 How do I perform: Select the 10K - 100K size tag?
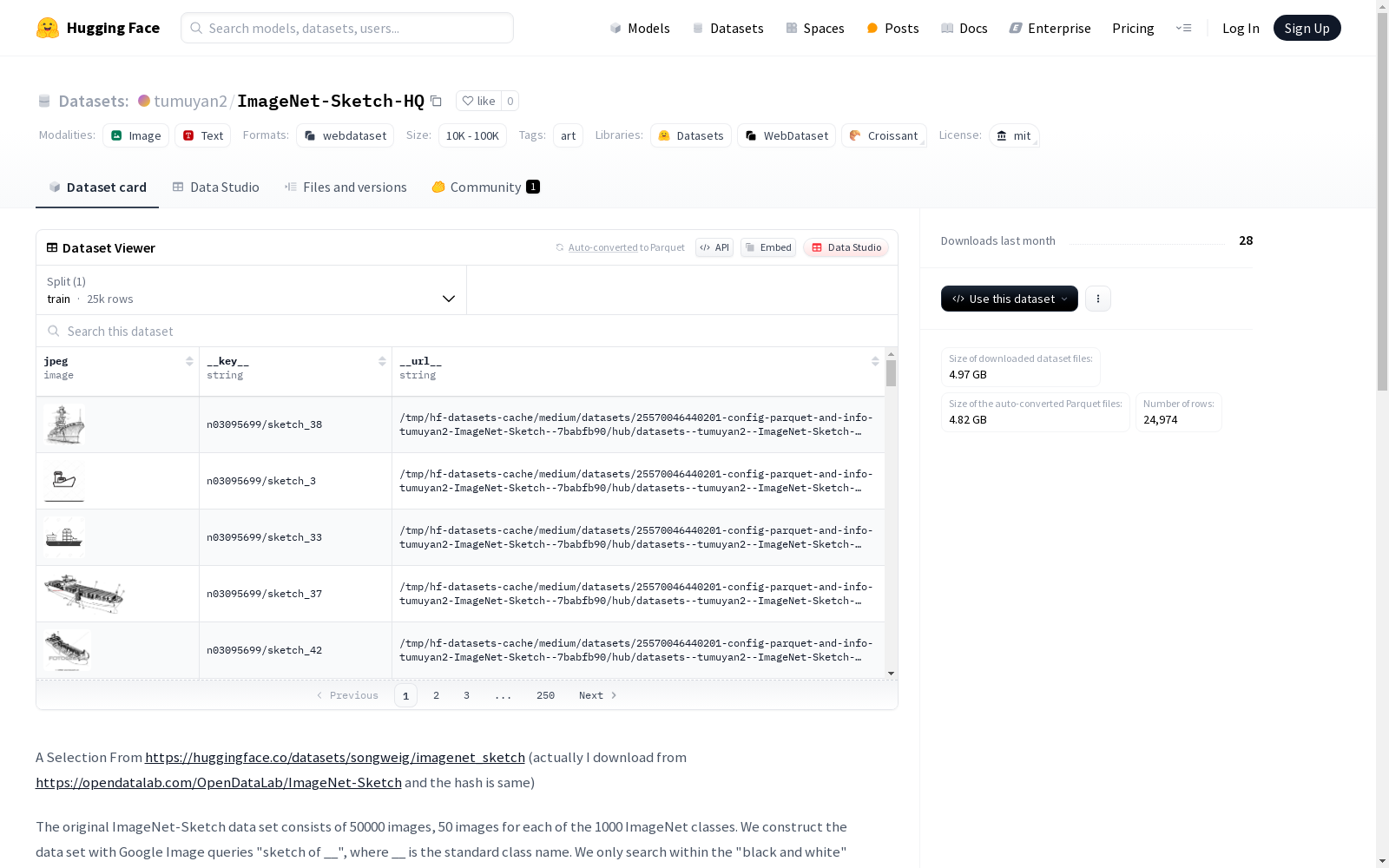(x=472, y=135)
